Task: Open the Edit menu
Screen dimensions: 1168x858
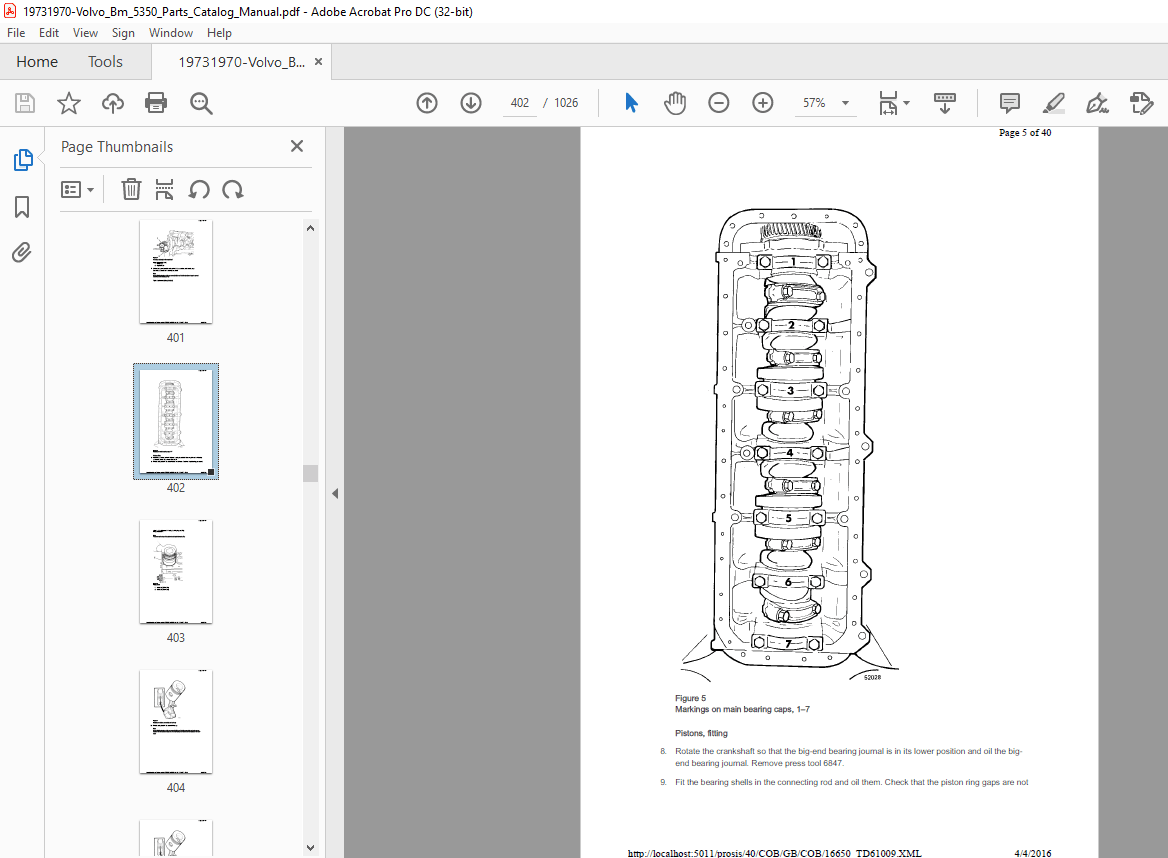Action: click(48, 33)
